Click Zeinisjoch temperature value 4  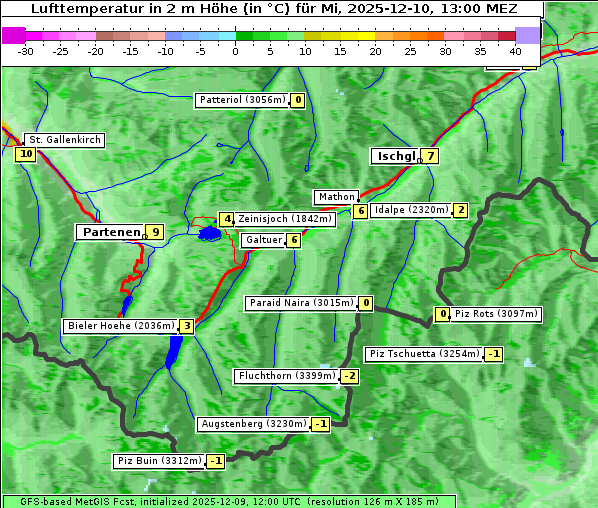click(x=226, y=219)
